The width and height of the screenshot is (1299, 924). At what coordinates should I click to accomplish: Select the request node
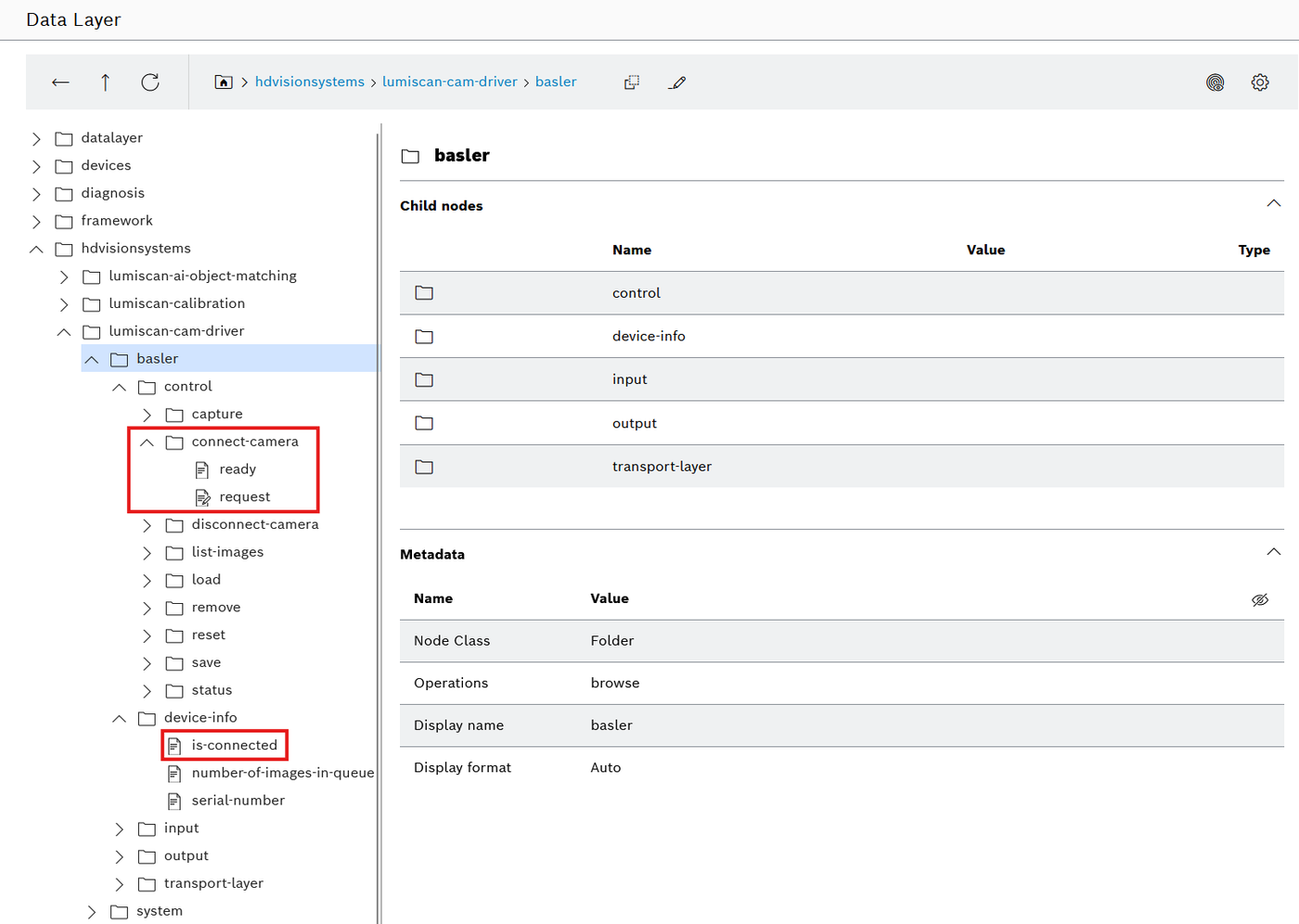pos(245,497)
